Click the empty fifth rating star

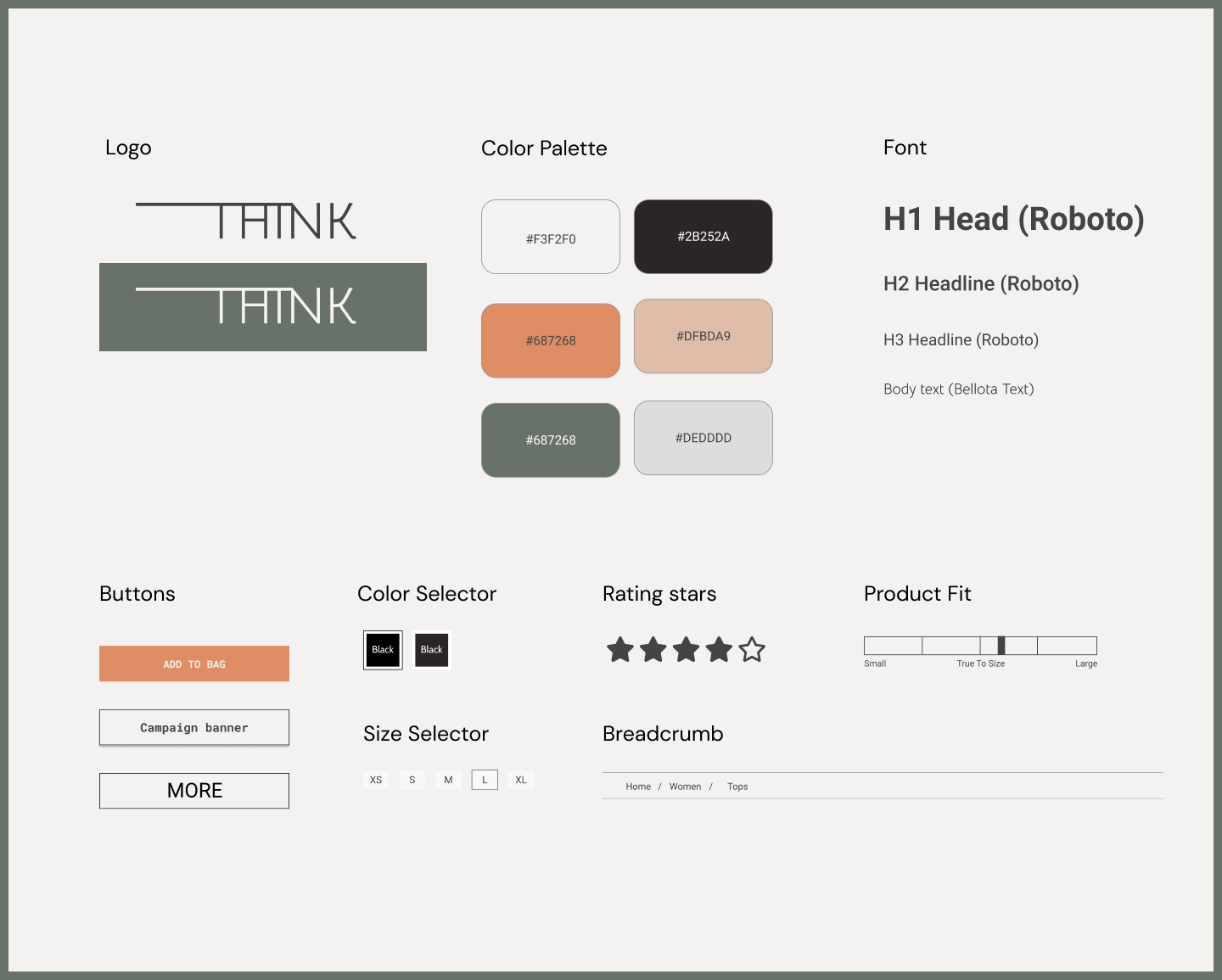[x=752, y=650]
